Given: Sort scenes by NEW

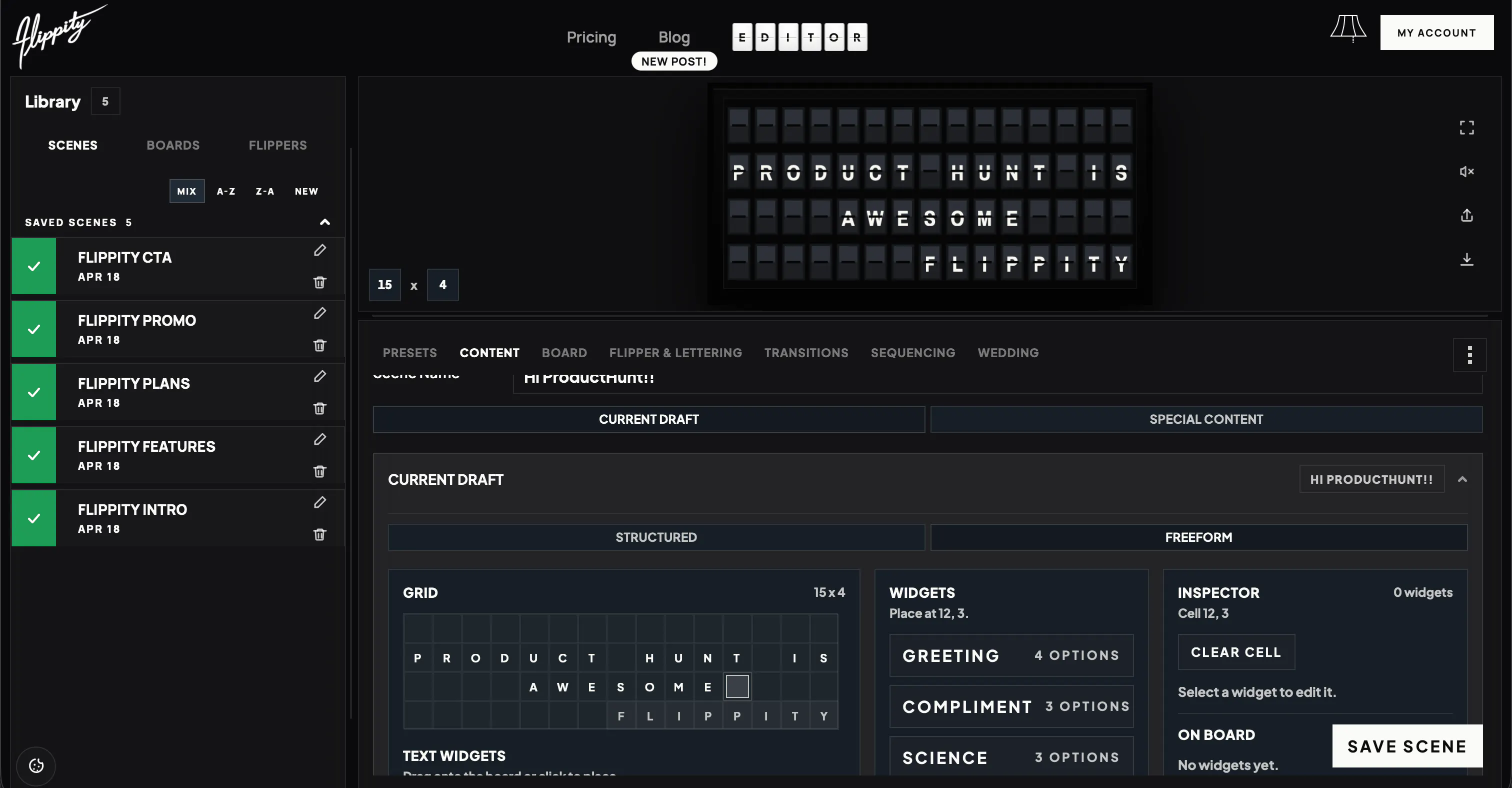Looking at the screenshot, I should [306, 192].
